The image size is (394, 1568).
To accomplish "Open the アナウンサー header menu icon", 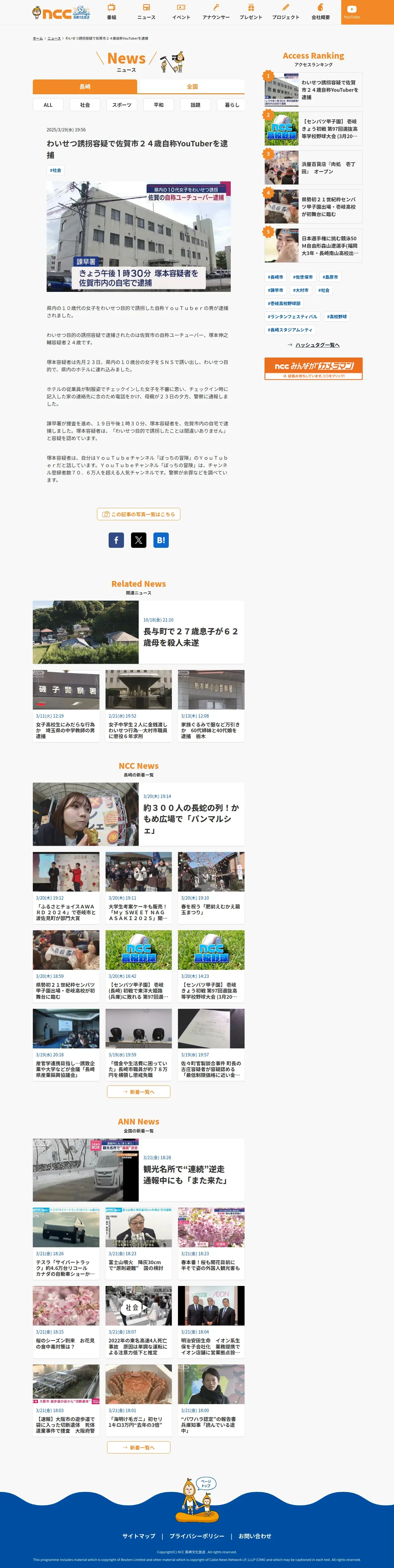I will tap(216, 12).
